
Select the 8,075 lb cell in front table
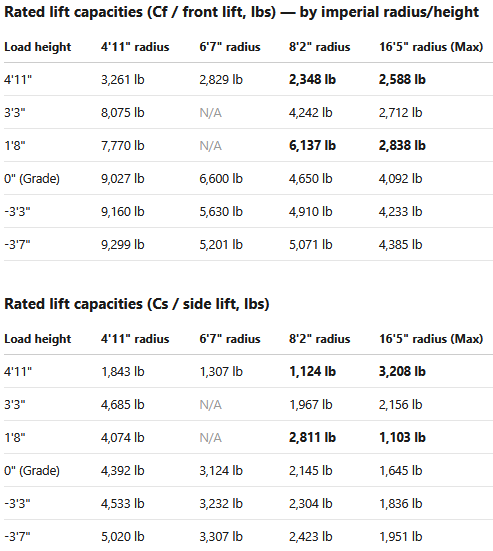pyautogui.click(x=123, y=112)
